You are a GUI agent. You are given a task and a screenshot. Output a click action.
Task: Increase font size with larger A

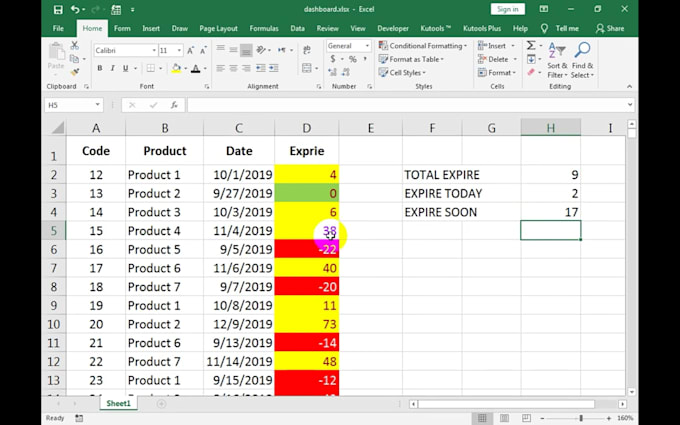190,51
